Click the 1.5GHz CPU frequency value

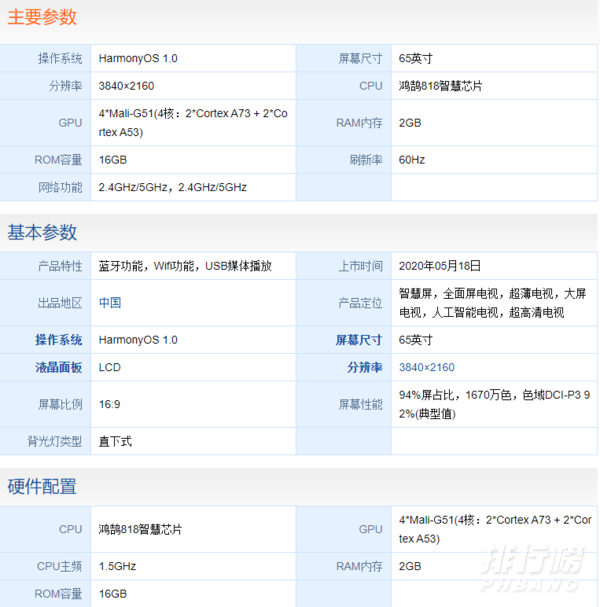[x=117, y=566]
